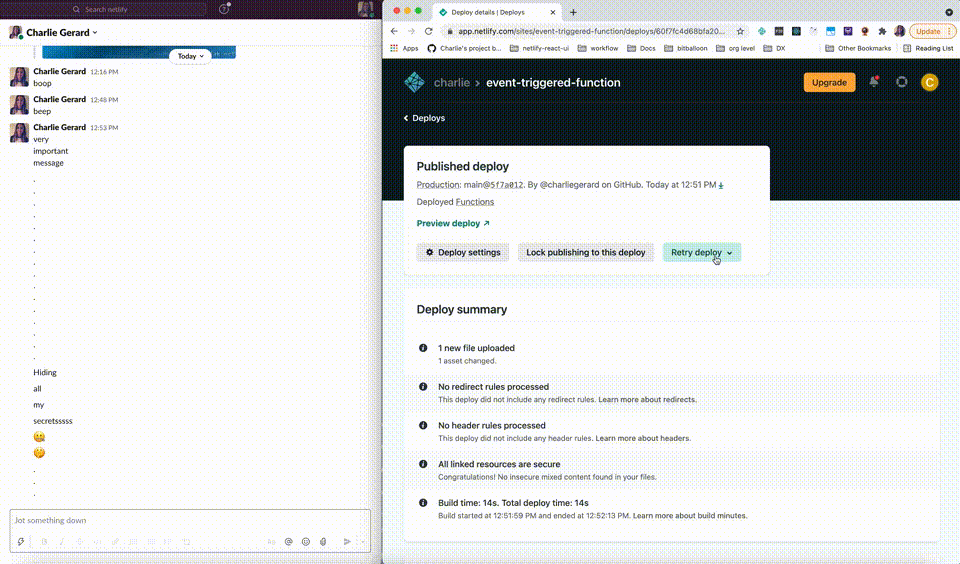Image resolution: width=960 pixels, height=564 pixels.
Task: Insert a mention with the @ icon
Action: [x=288, y=541]
